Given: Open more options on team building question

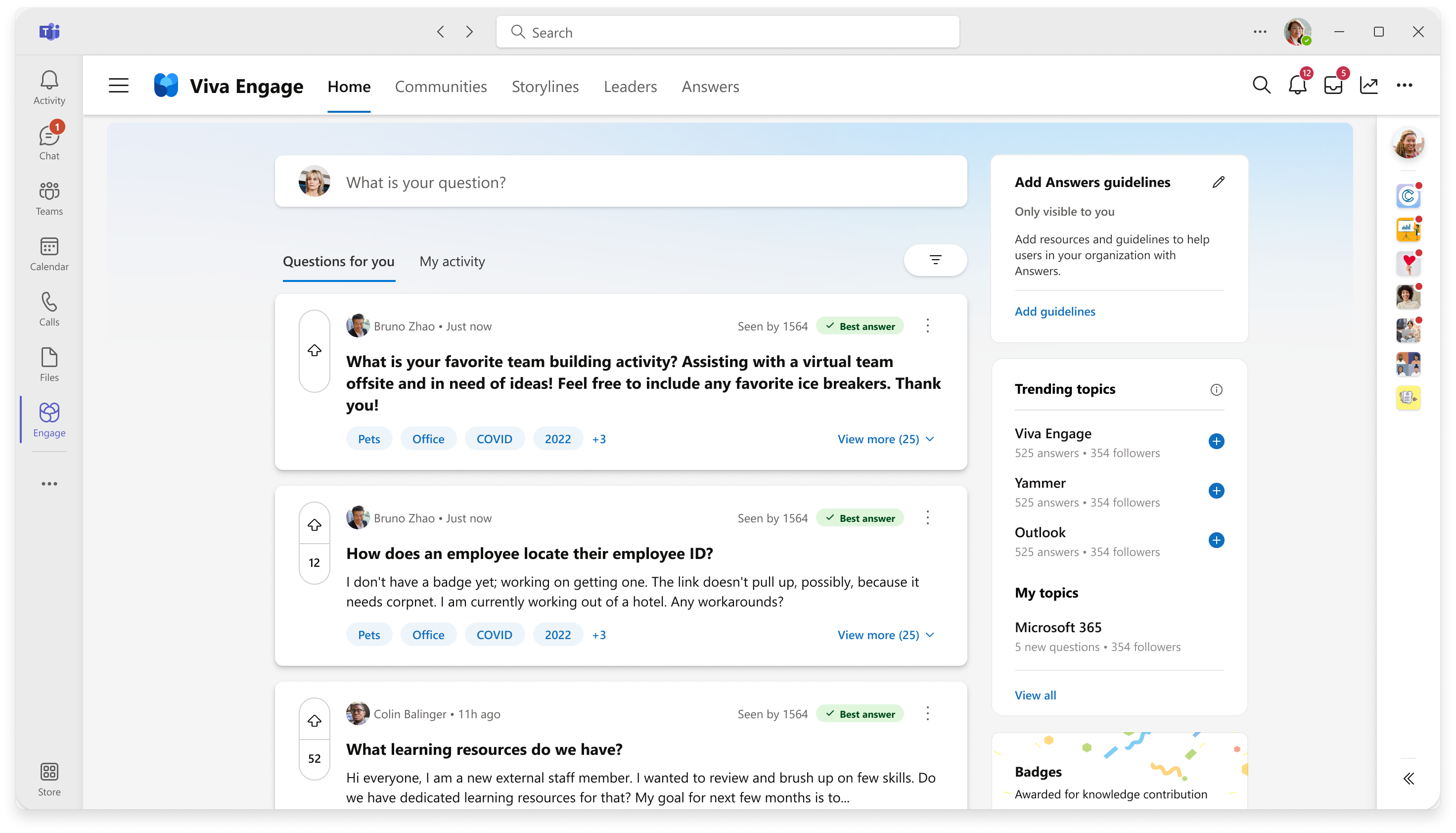Looking at the screenshot, I should pos(928,326).
